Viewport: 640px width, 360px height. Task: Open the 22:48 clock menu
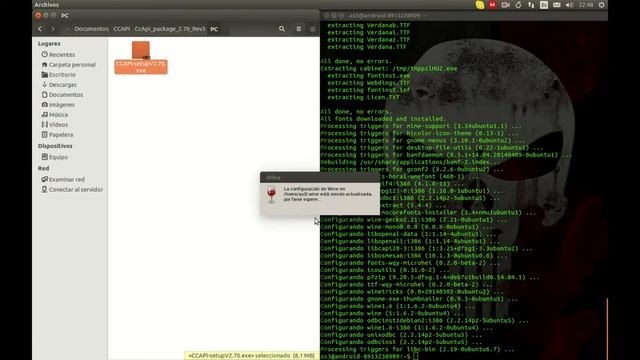pyautogui.click(x=586, y=5)
